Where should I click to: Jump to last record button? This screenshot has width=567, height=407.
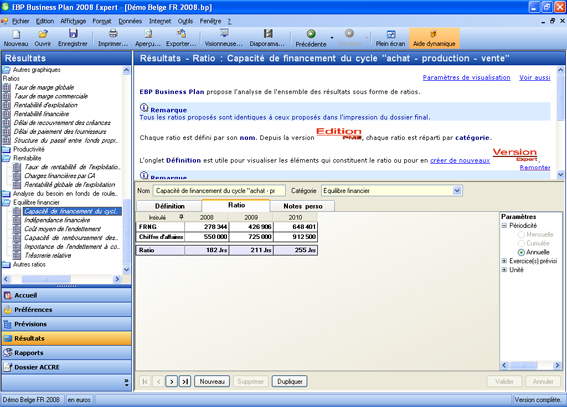185,381
